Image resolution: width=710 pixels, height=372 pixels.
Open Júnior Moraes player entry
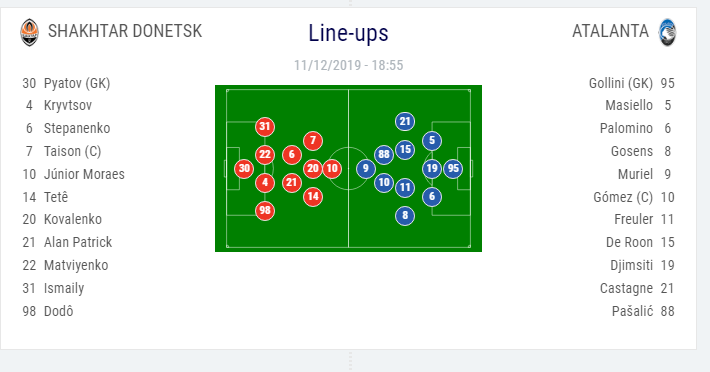tap(84, 174)
